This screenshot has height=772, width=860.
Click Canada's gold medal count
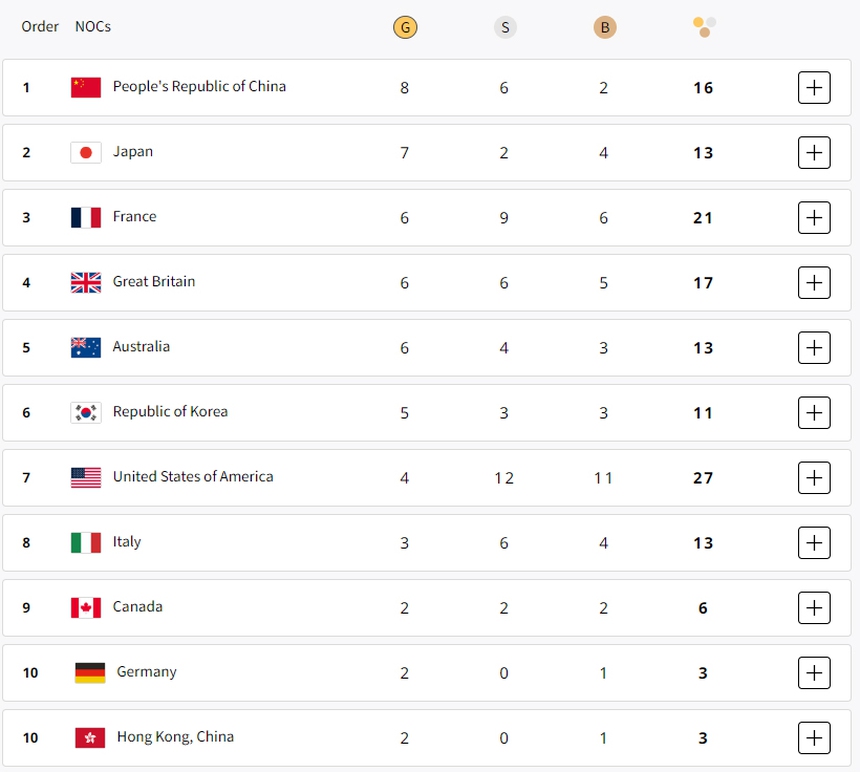(405, 607)
